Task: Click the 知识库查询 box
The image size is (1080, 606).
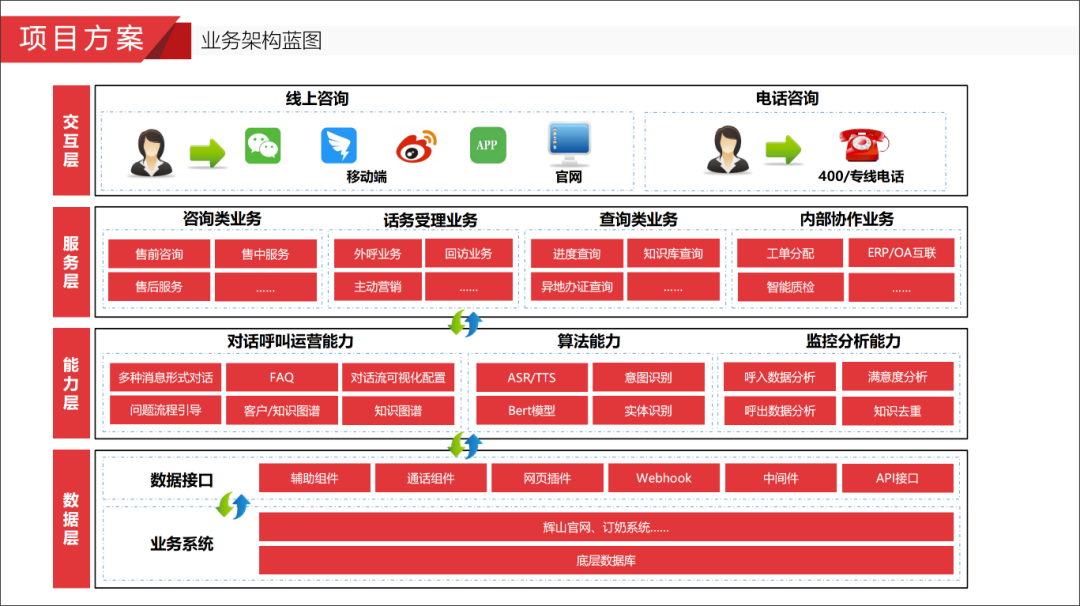Action: [x=673, y=253]
